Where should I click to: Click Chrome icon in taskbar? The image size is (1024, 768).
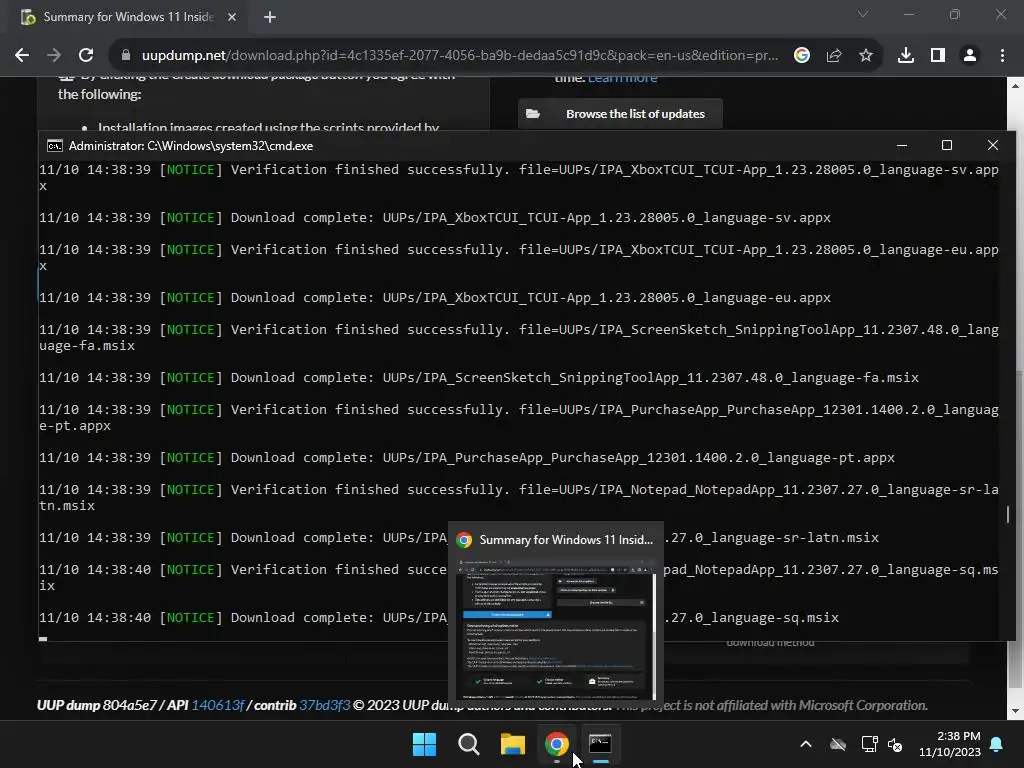(x=556, y=744)
